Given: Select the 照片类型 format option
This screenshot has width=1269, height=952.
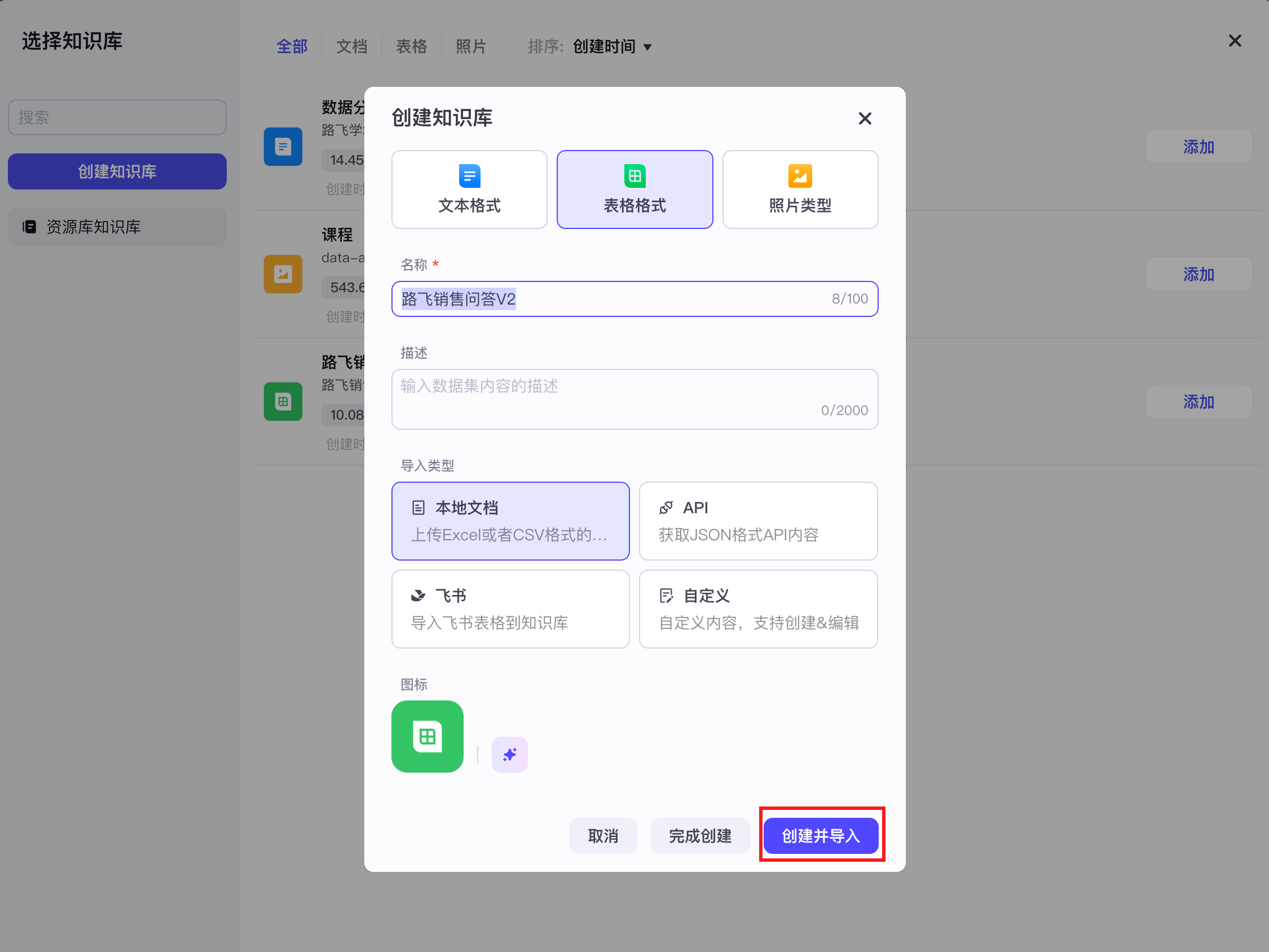Looking at the screenshot, I should click(x=800, y=189).
